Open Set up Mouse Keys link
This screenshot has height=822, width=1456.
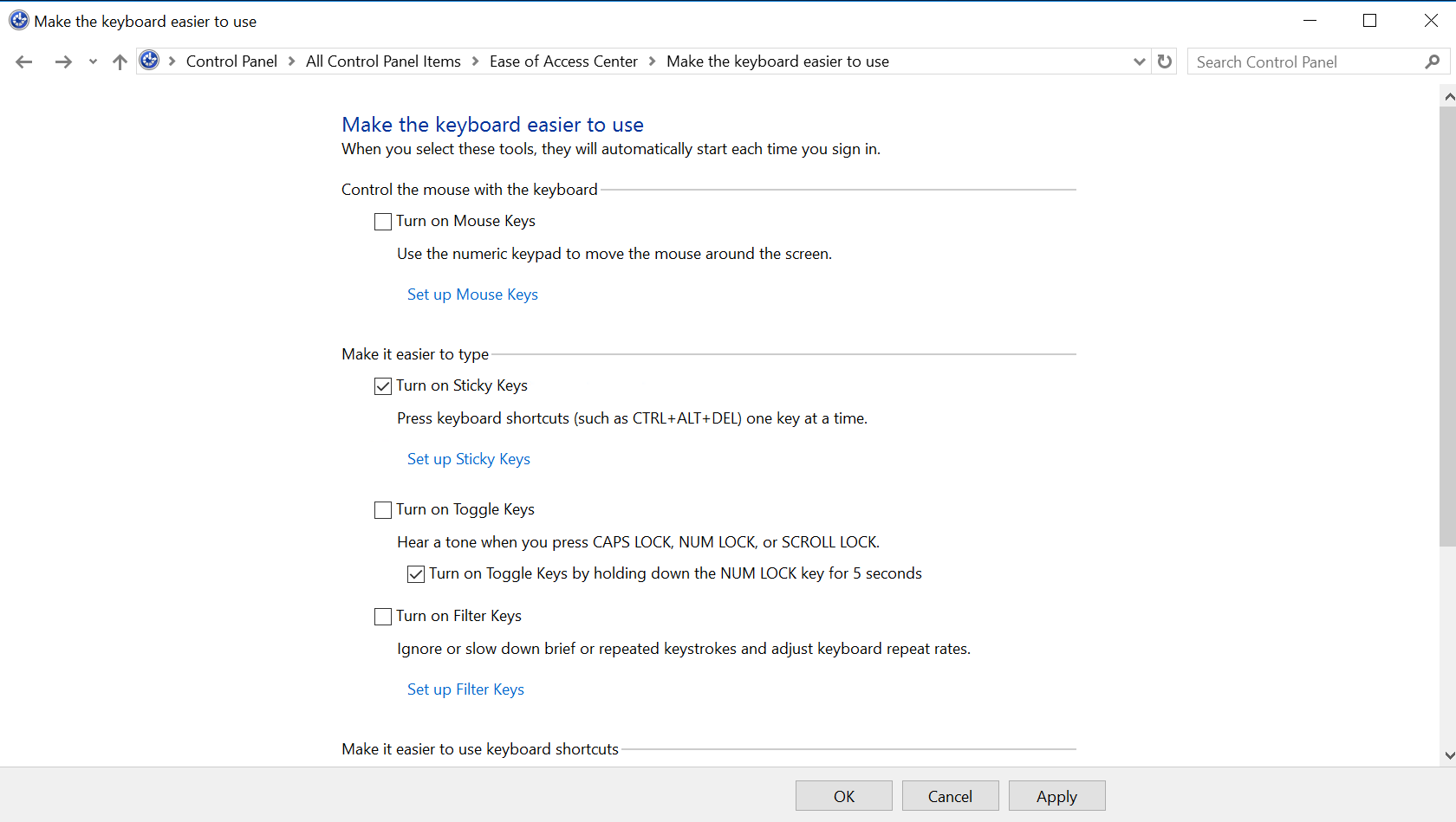[472, 294]
